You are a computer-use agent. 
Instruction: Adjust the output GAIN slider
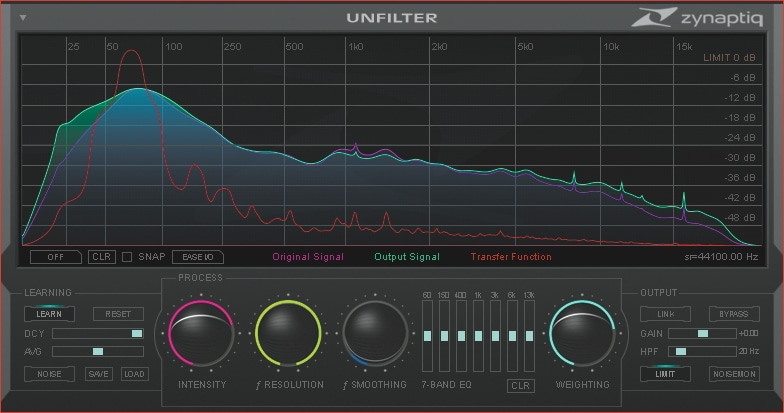pos(702,334)
